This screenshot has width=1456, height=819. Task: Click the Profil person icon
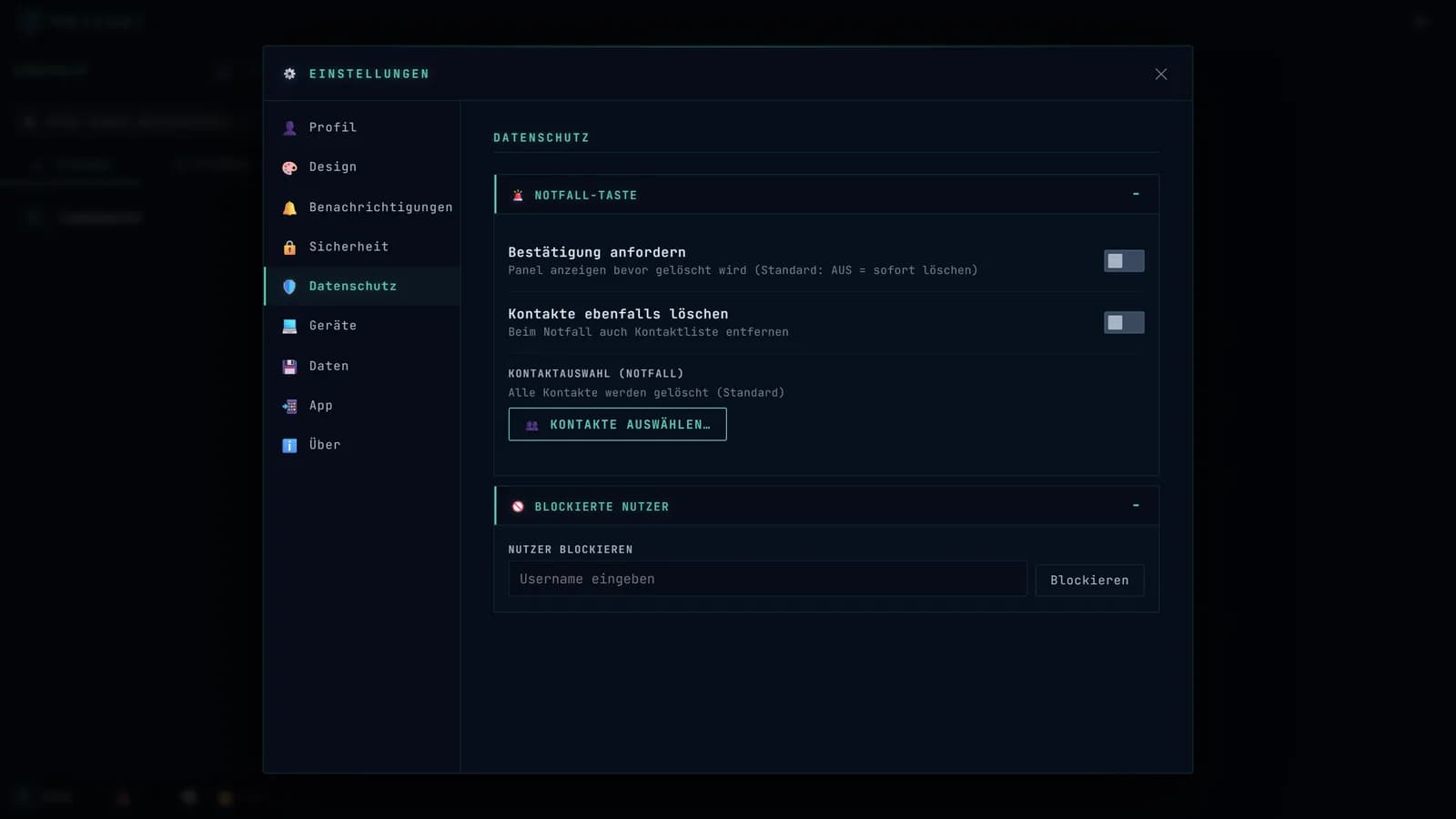point(289,128)
